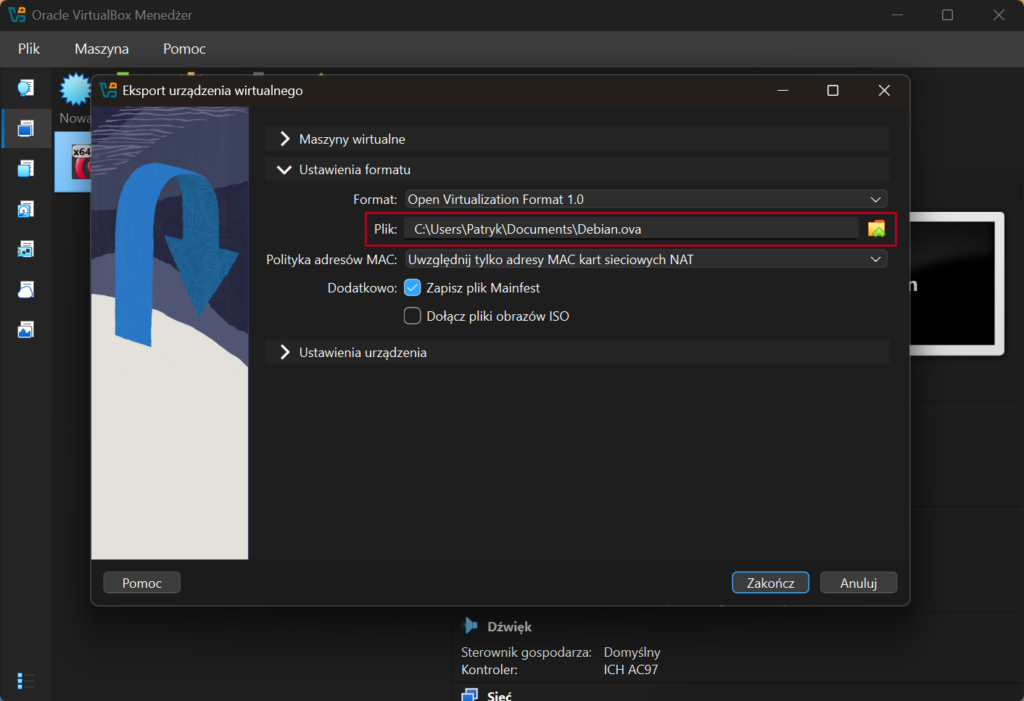Open the Polityka adresów MAC dropdown
This screenshot has width=1024, height=701.
tap(645, 259)
